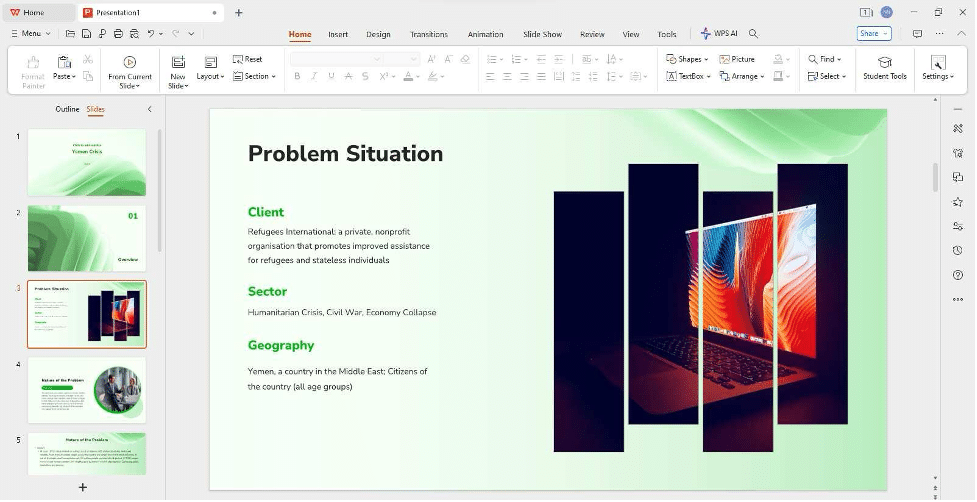Open the font name combo box
This screenshot has width=977, height=502.
[x=336, y=59]
